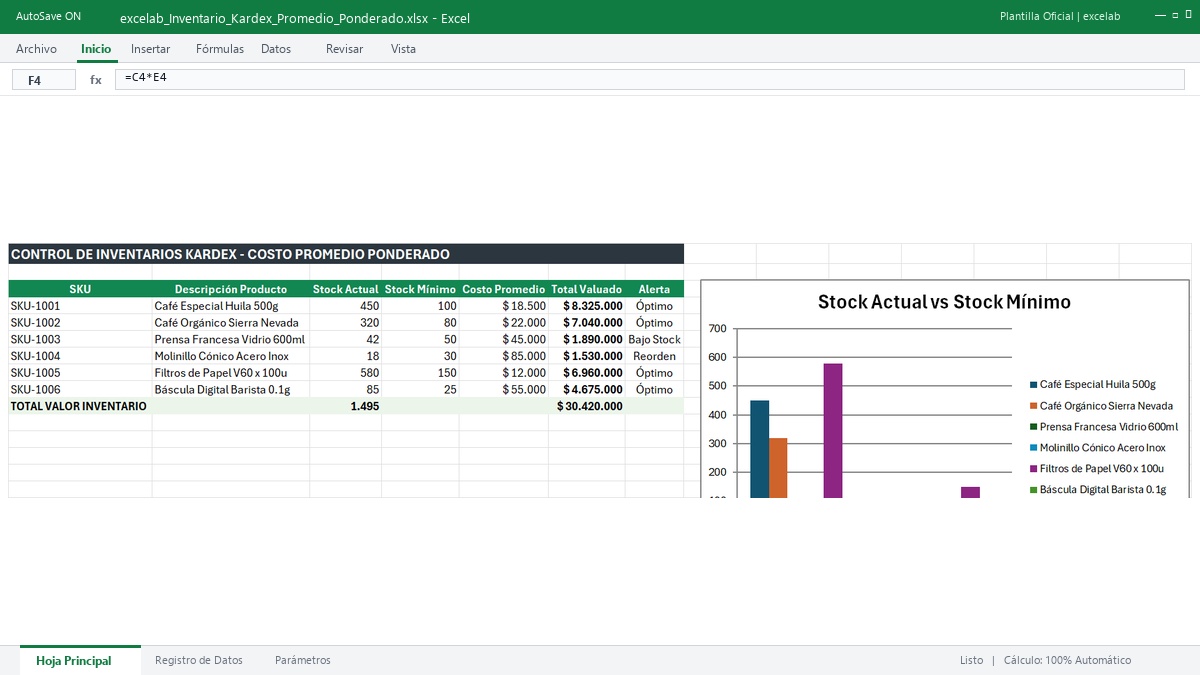Switch to the Fórmulas tab
Viewport: 1200px width, 675px height.
220,49
